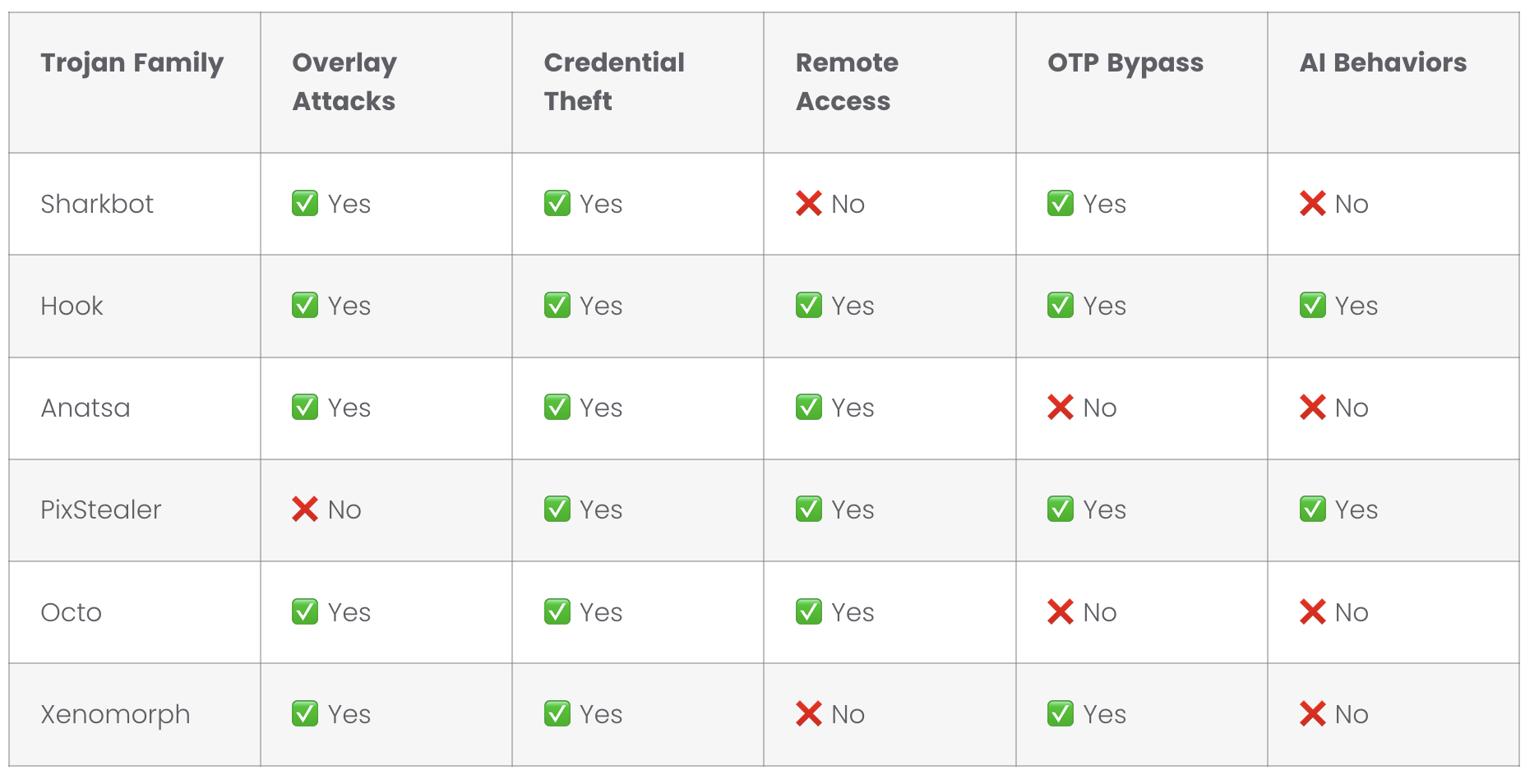Select the PixStealer row name
This screenshot has height=784, width=1539.
tap(101, 510)
